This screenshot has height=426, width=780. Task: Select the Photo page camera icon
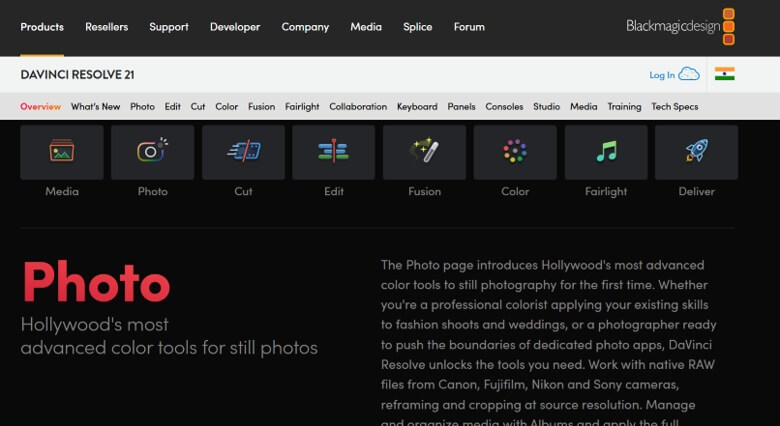click(x=152, y=152)
